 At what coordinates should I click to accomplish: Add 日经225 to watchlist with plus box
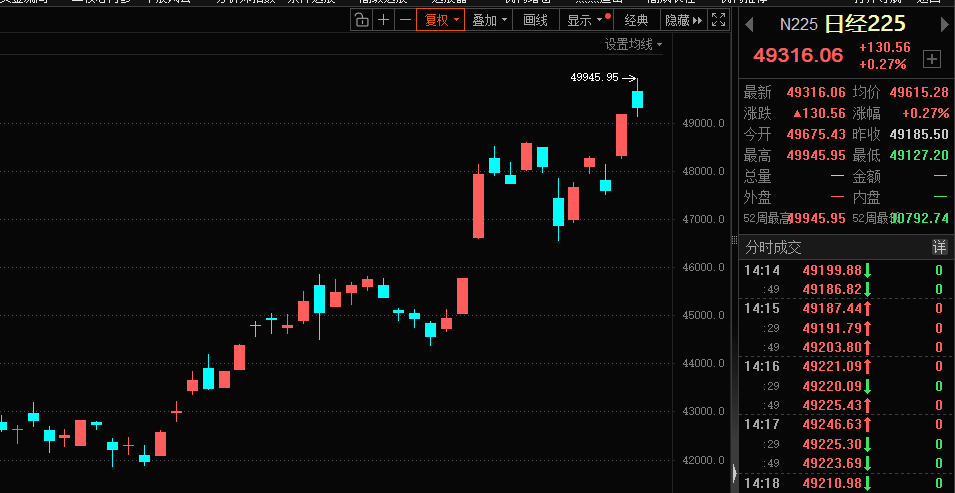tap(932, 57)
